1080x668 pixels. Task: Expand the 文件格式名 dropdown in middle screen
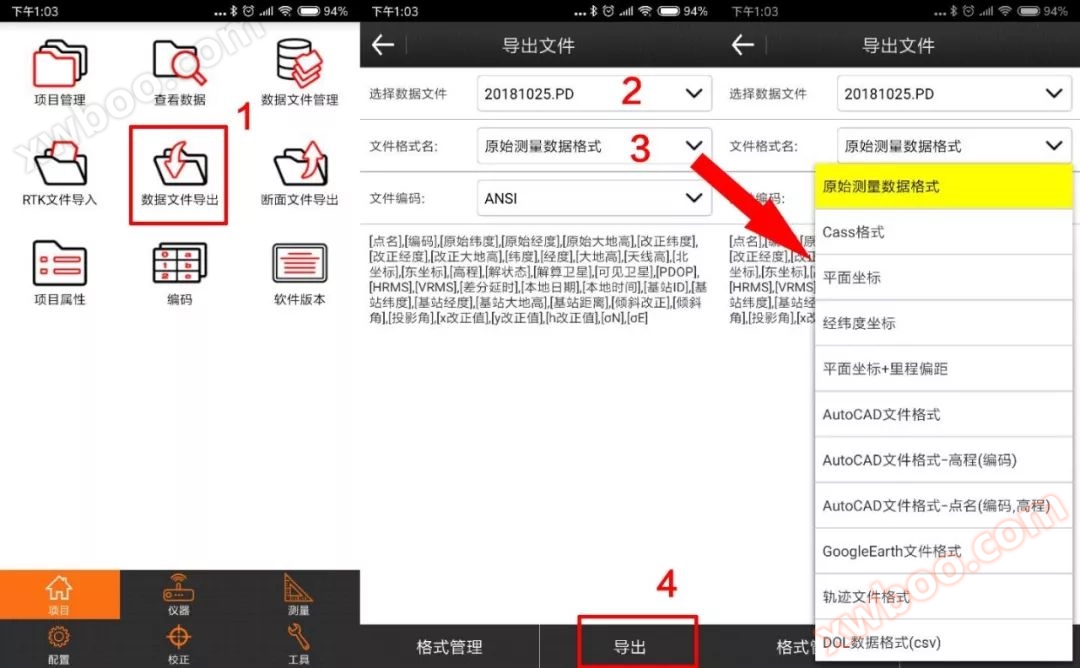(x=594, y=146)
